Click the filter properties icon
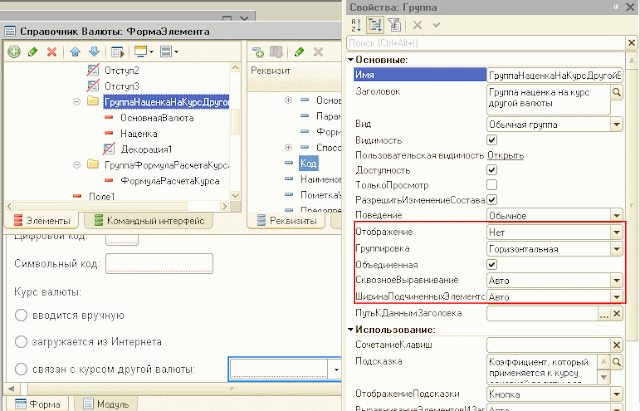640x411 pixels. (x=395, y=25)
